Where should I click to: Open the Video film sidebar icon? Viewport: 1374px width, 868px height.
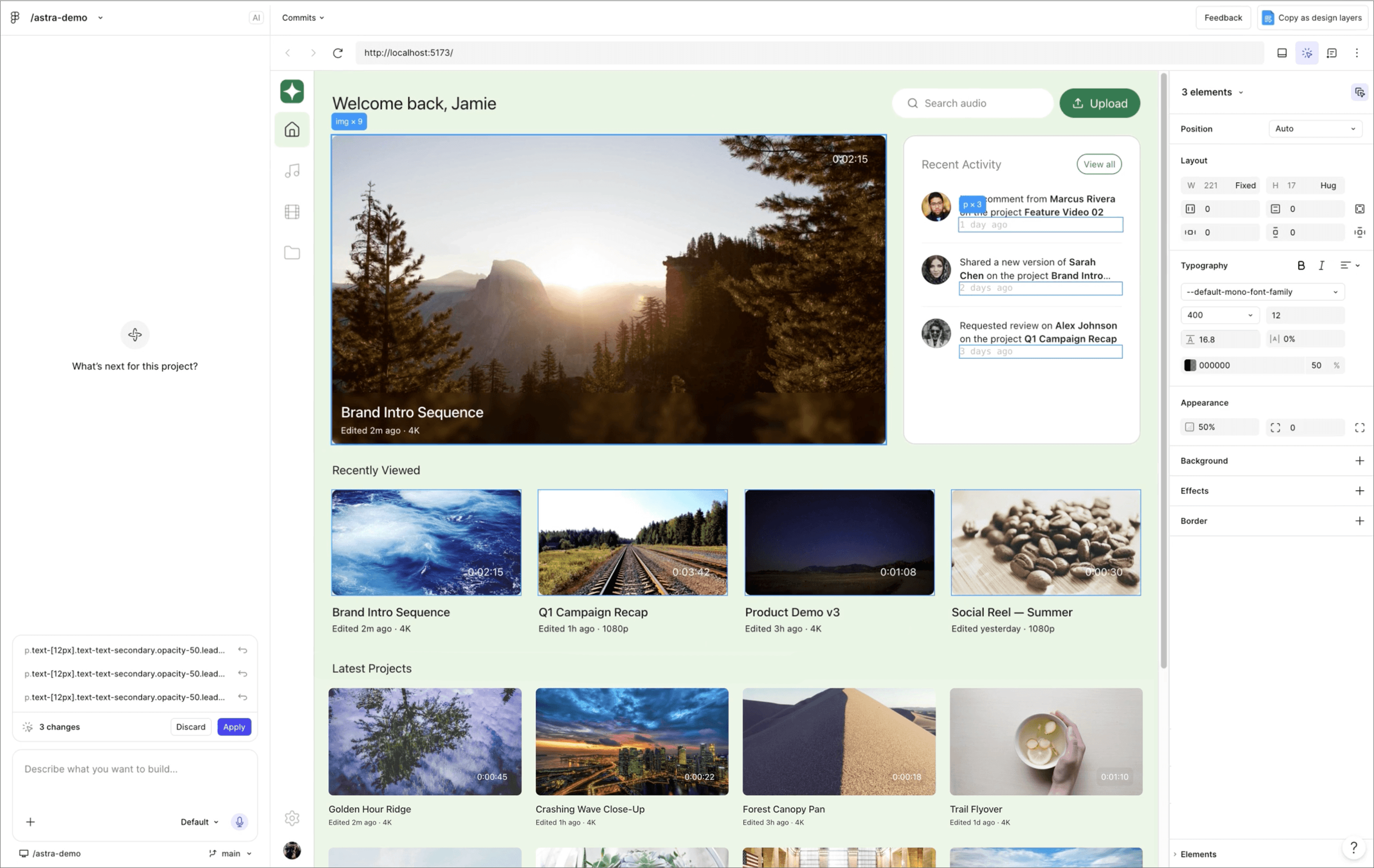[x=292, y=212]
